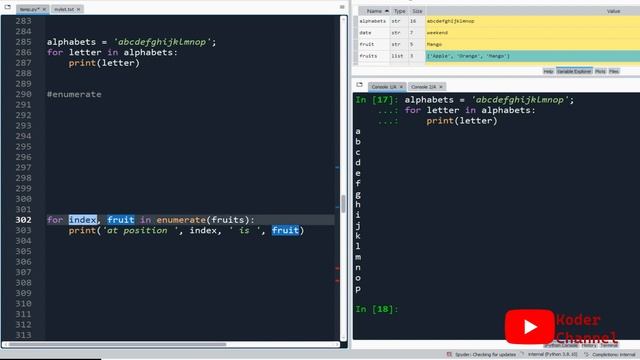Select the date variable row name
Screen dimensions: 640x360
[x=365, y=33]
